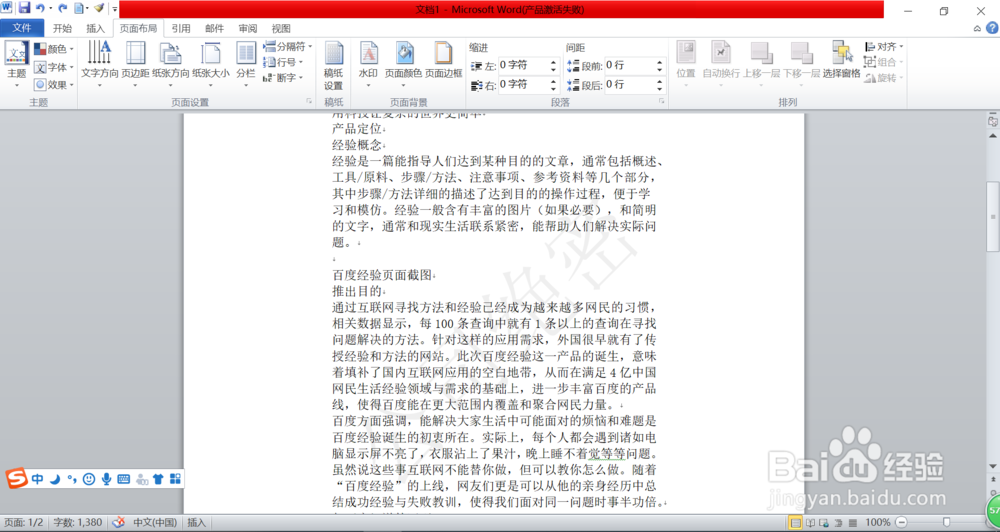Click word count 字数: 1,380
This screenshot has width=1000, height=532.
point(77,522)
